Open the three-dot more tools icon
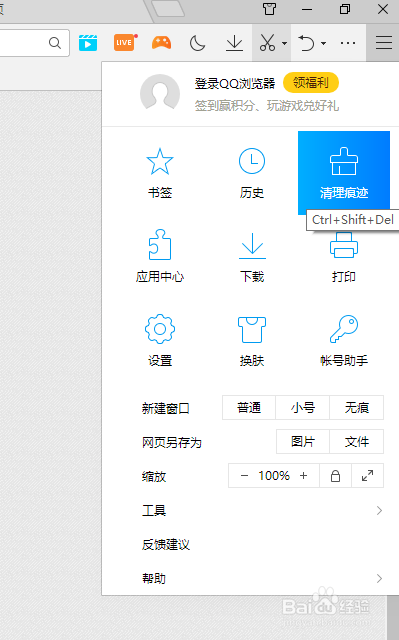 click(348, 42)
